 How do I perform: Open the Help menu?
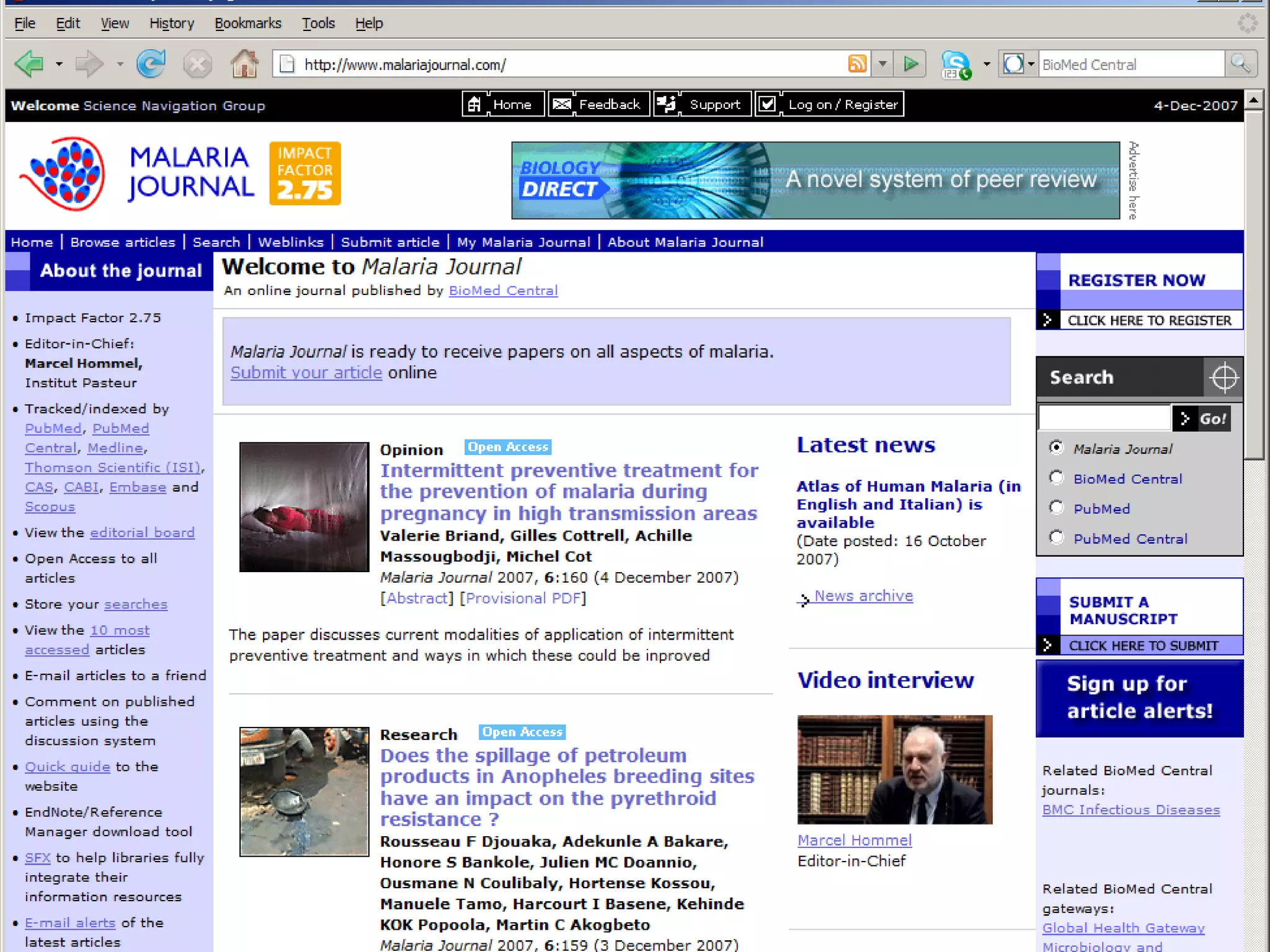pos(369,24)
